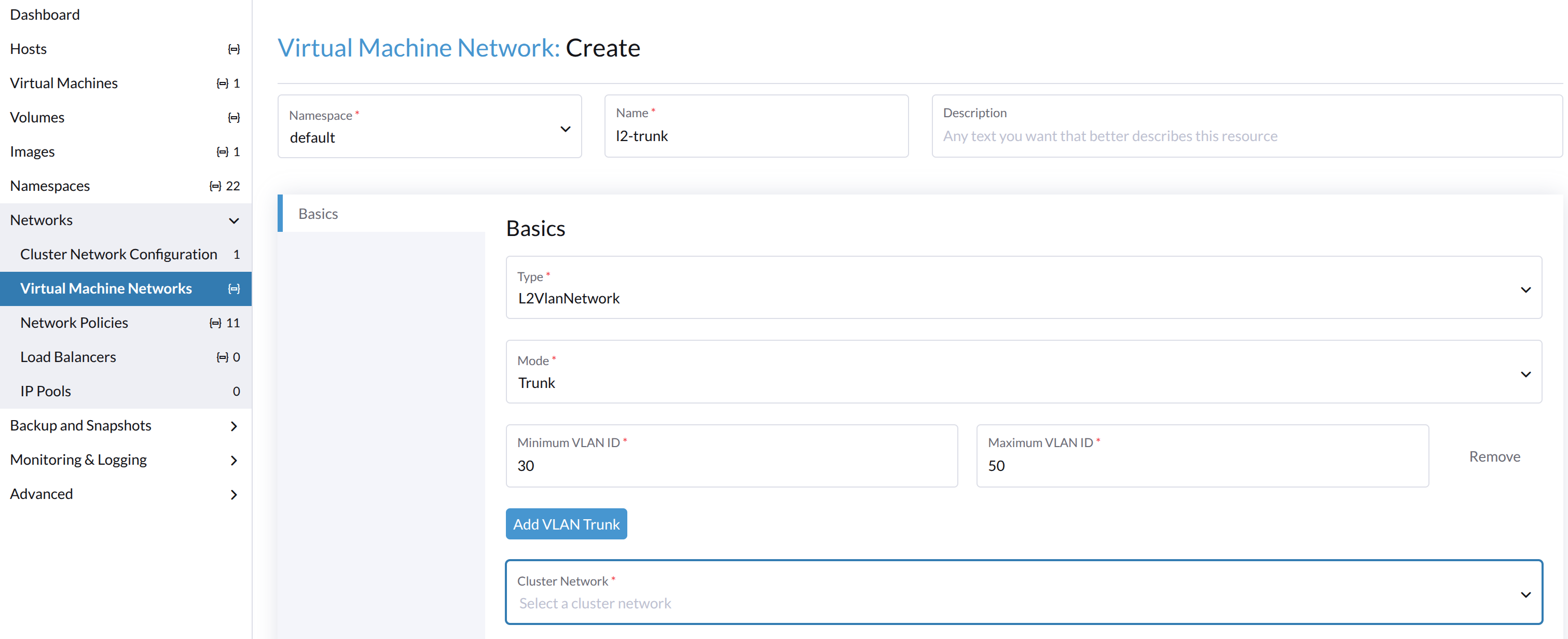Viewport: 1568px width, 639px height.
Task: Remove the VLAN trunk range
Action: coord(1494,456)
